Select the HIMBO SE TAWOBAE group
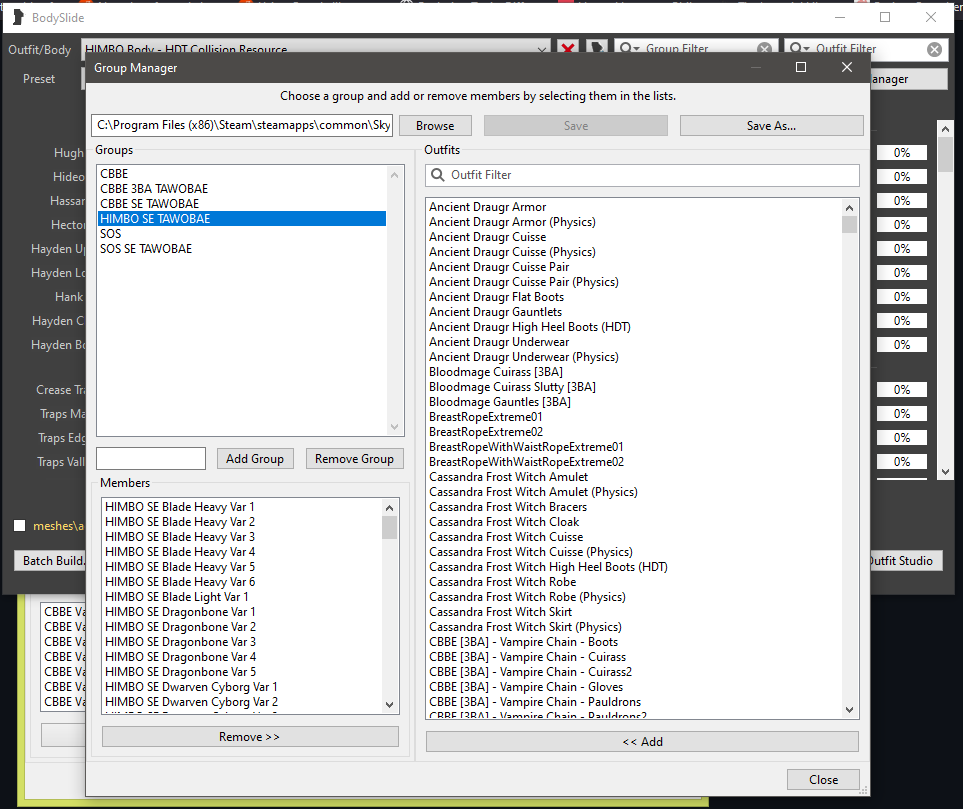 tap(241, 219)
